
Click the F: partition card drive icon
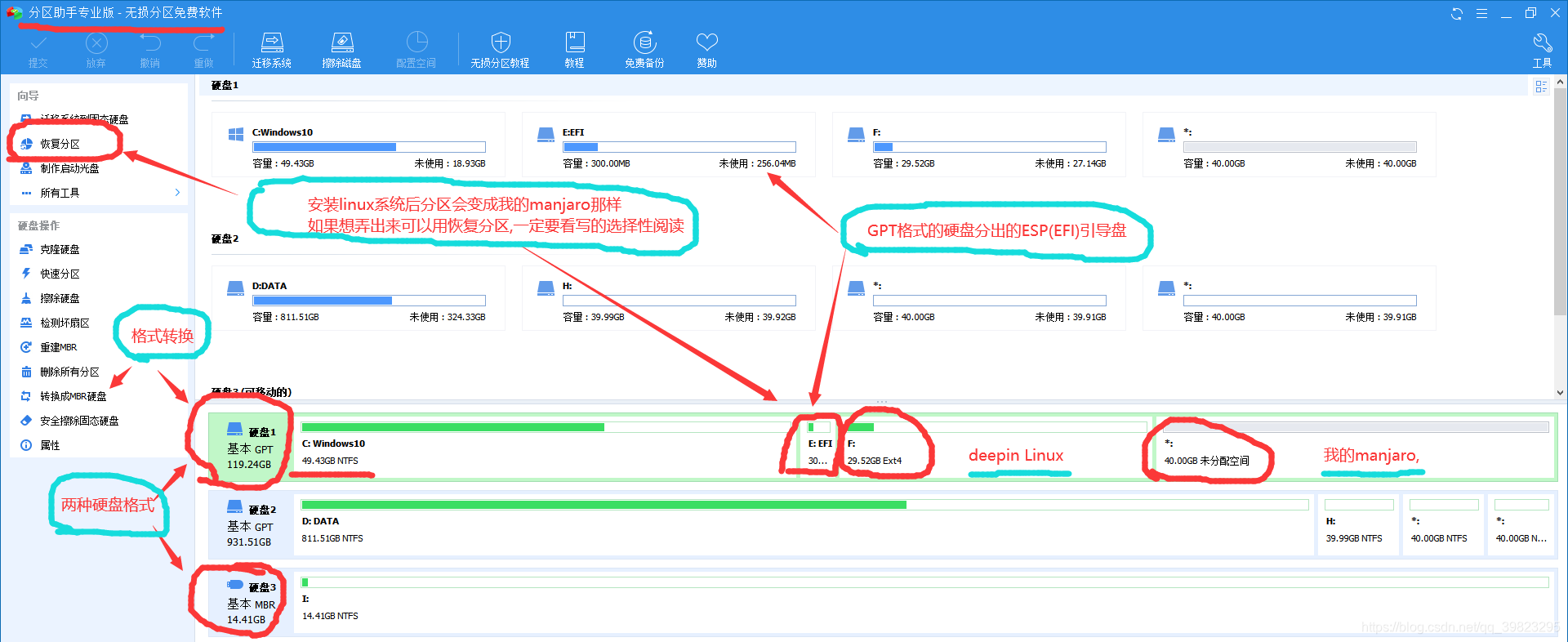click(856, 135)
